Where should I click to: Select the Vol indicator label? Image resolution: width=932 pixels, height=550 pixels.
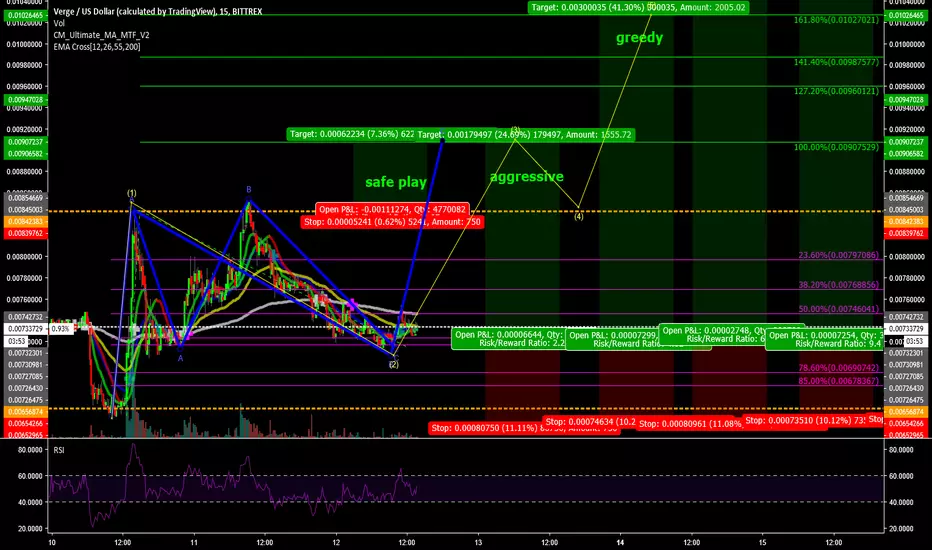[59, 23]
